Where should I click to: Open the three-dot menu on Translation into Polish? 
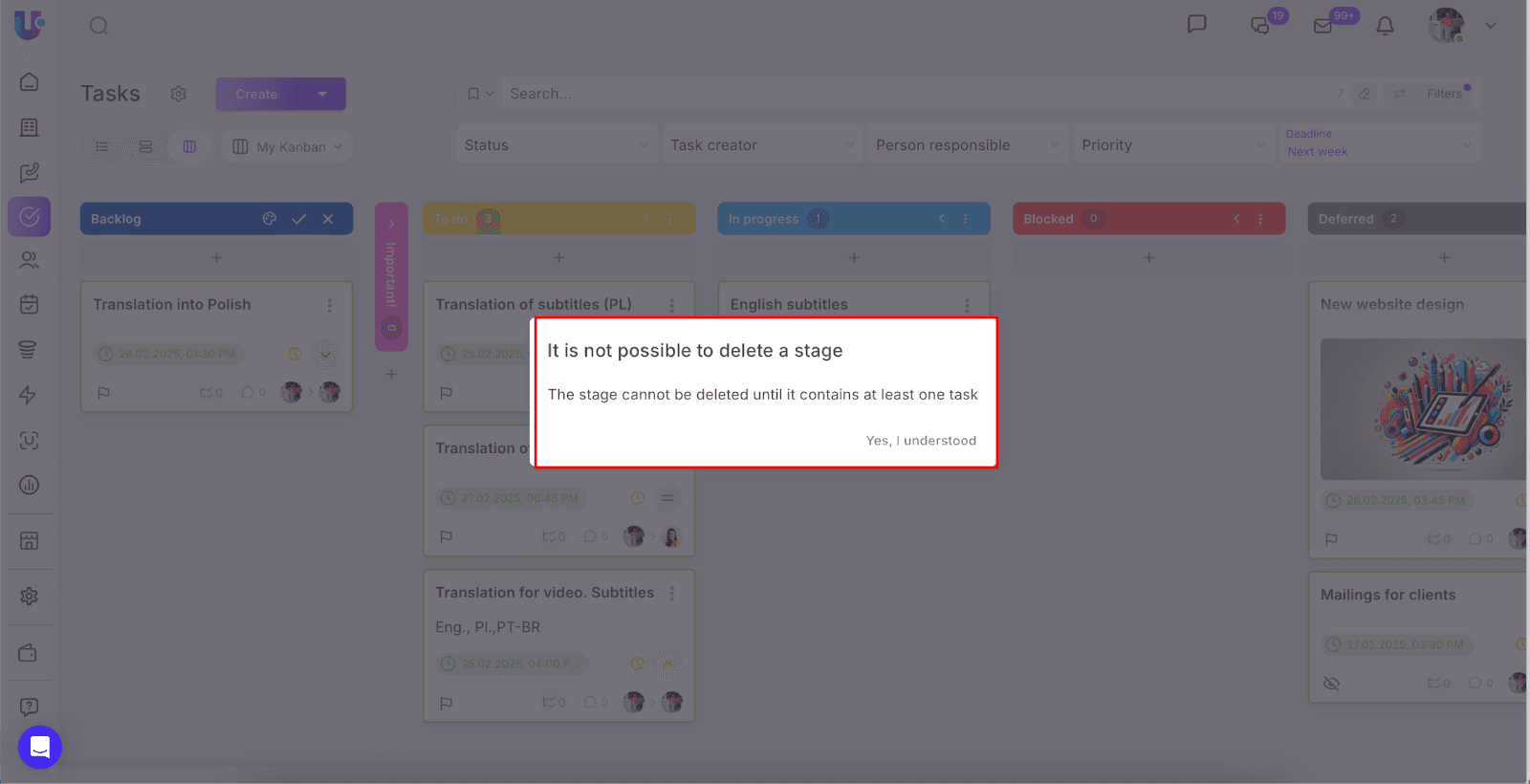click(330, 306)
